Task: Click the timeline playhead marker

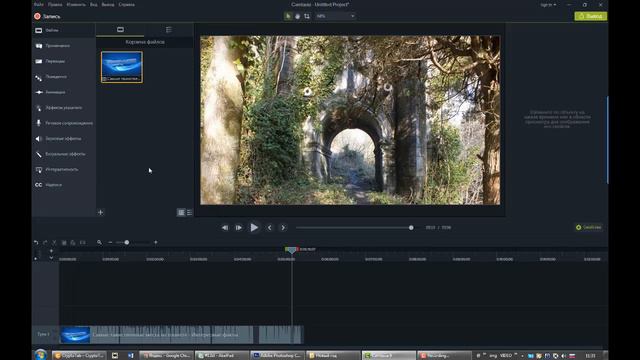Action: (x=291, y=250)
